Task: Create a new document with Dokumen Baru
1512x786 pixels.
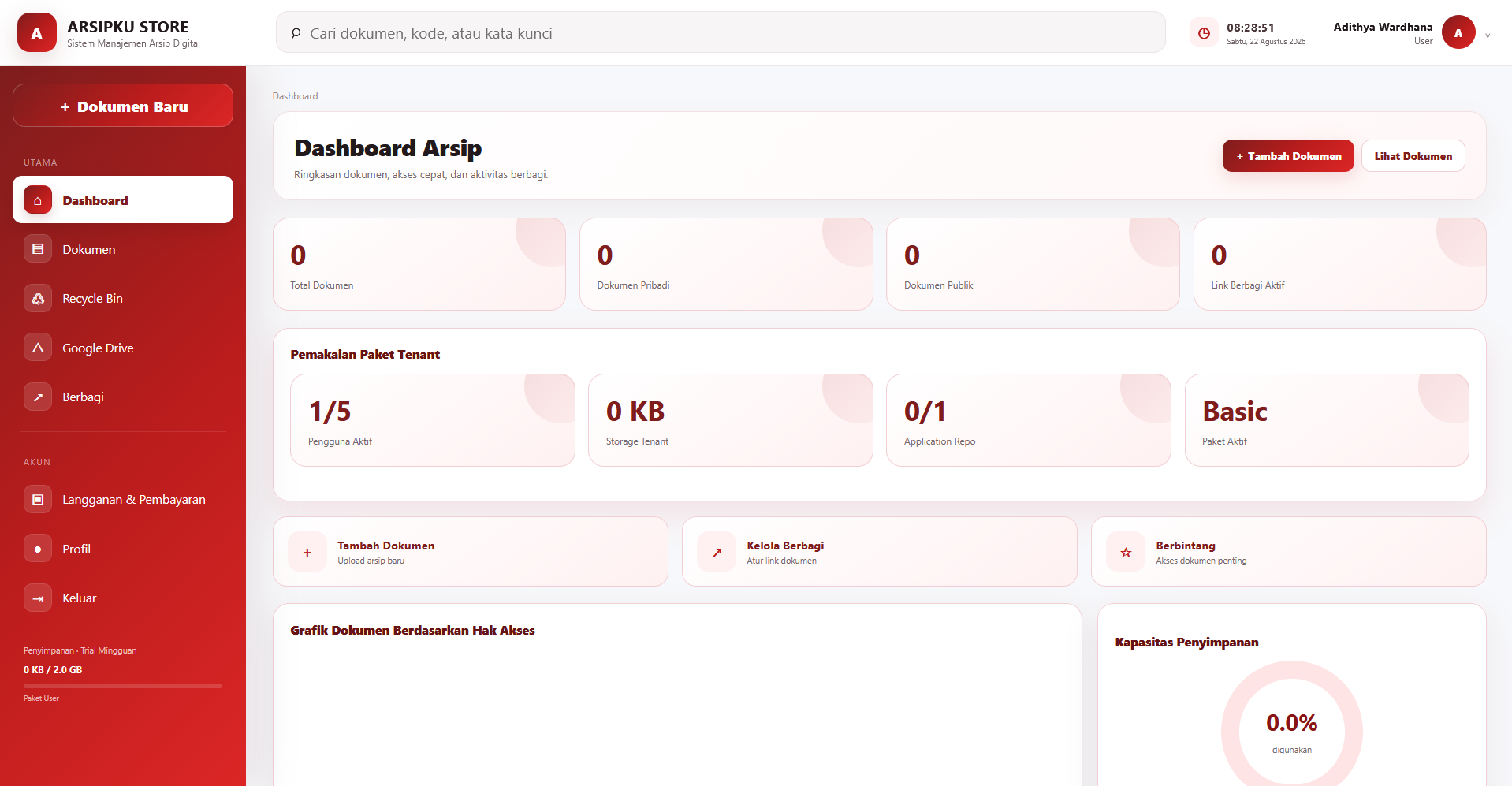Action: coord(123,106)
